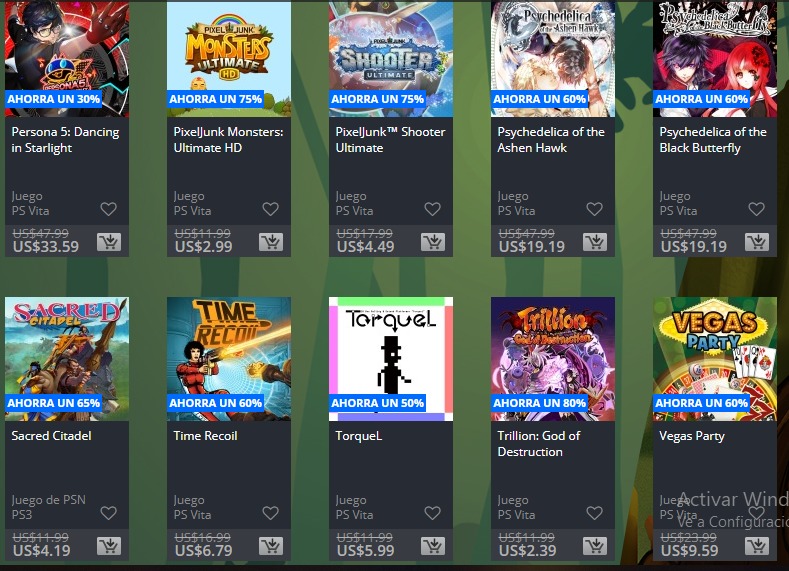Toggle wishlist heart for Psychedelica of the Black Butterfly

coord(757,209)
